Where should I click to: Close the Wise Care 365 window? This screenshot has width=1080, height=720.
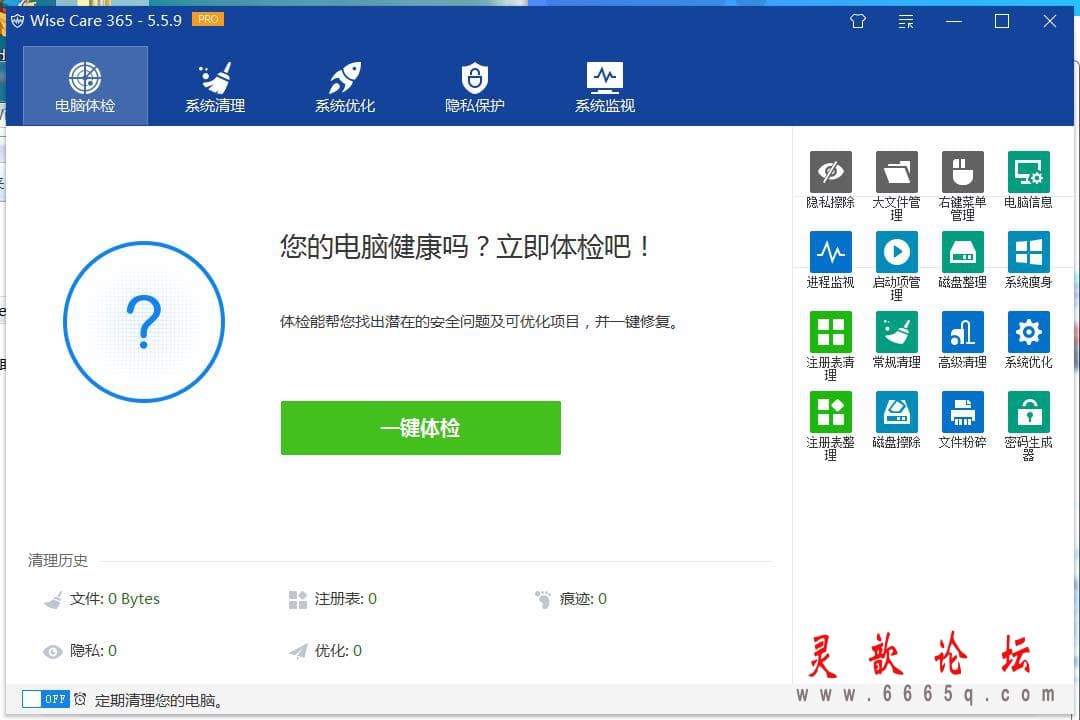coord(1050,21)
